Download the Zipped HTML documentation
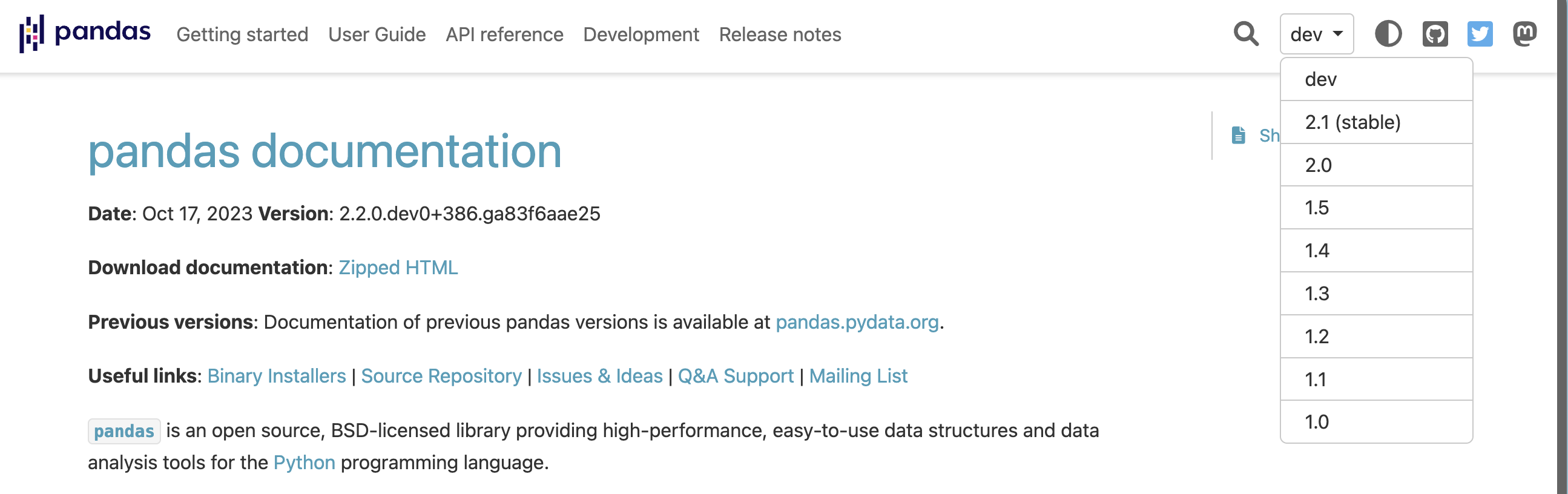Screen dimensions: 1568x494 coord(398,268)
